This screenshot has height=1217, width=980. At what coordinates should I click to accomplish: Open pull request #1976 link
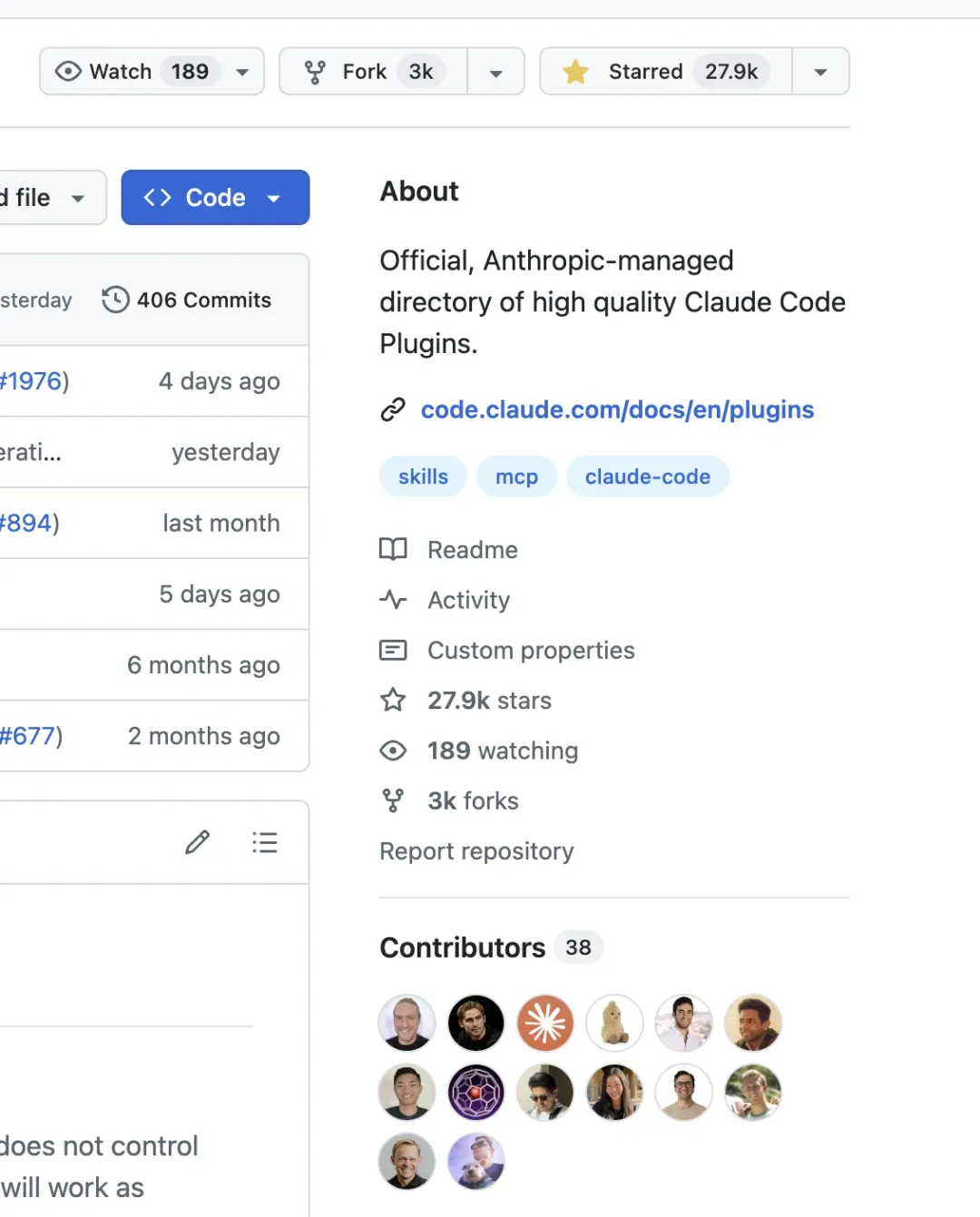point(31,381)
